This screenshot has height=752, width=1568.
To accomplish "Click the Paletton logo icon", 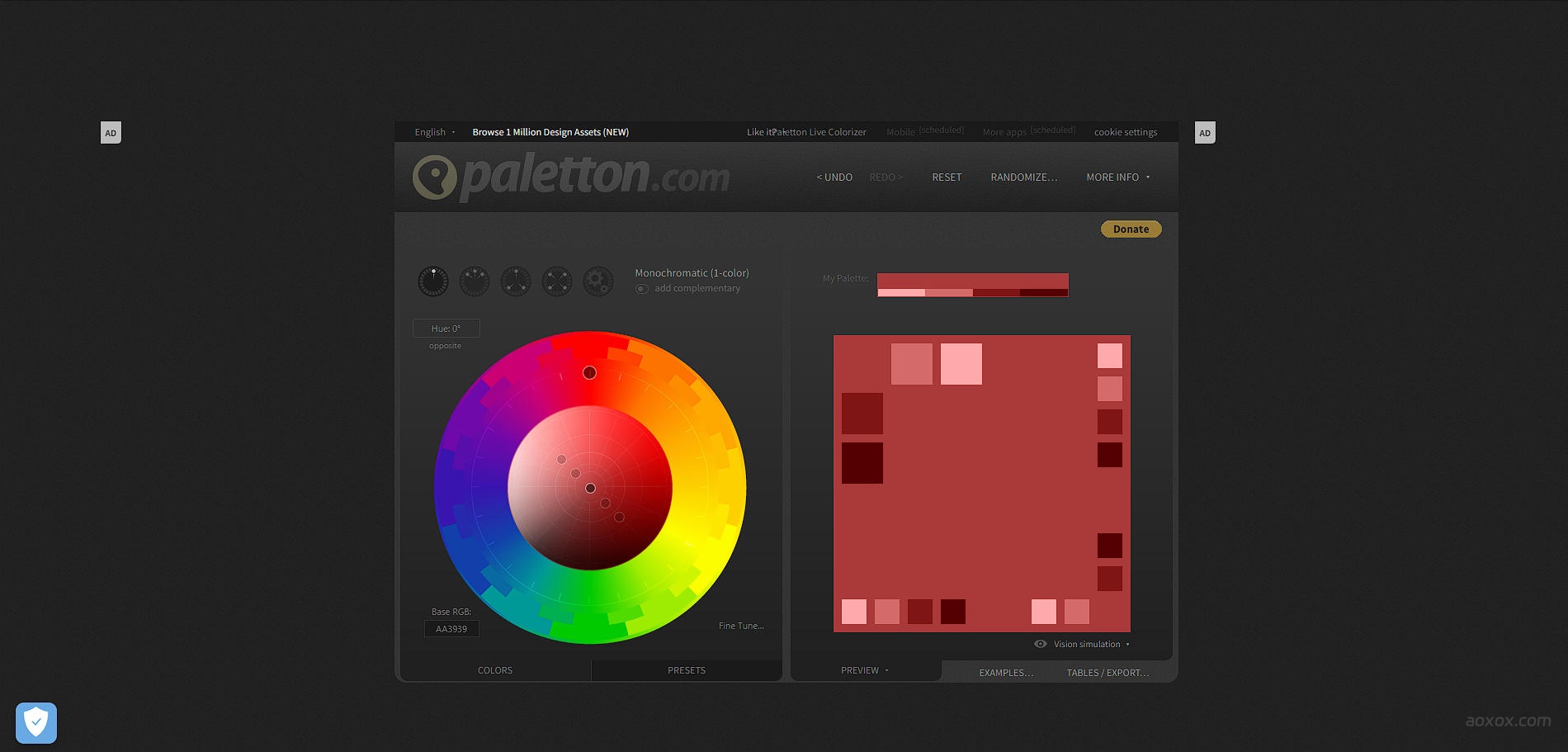I will pyautogui.click(x=435, y=177).
